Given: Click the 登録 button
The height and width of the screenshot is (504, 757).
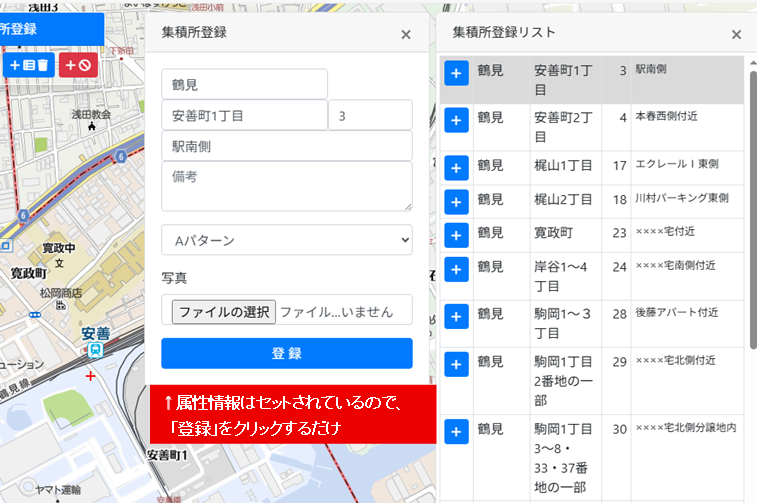Looking at the screenshot, I should coord(287,353).
